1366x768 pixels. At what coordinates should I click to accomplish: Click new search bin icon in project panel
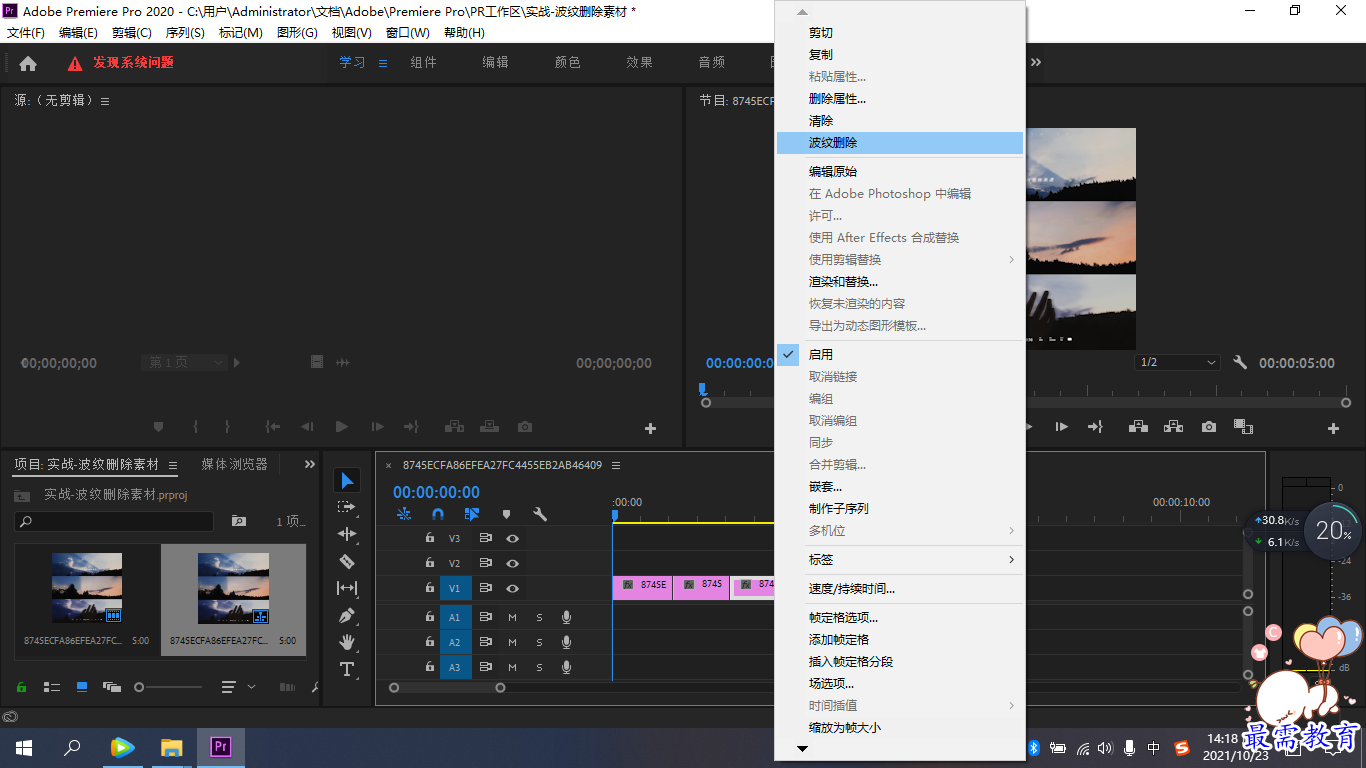(x=239, y=521)
